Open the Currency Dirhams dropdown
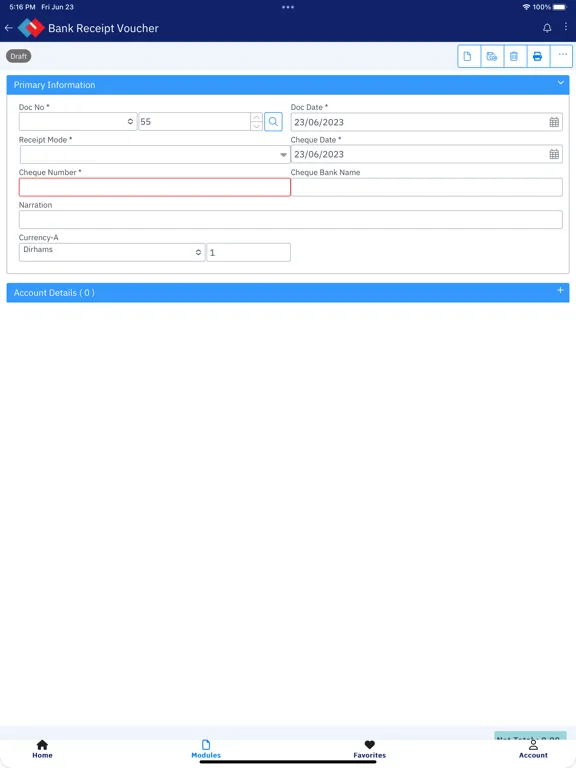This screenshot has height=768, width=576. click(x=112, y=252)
